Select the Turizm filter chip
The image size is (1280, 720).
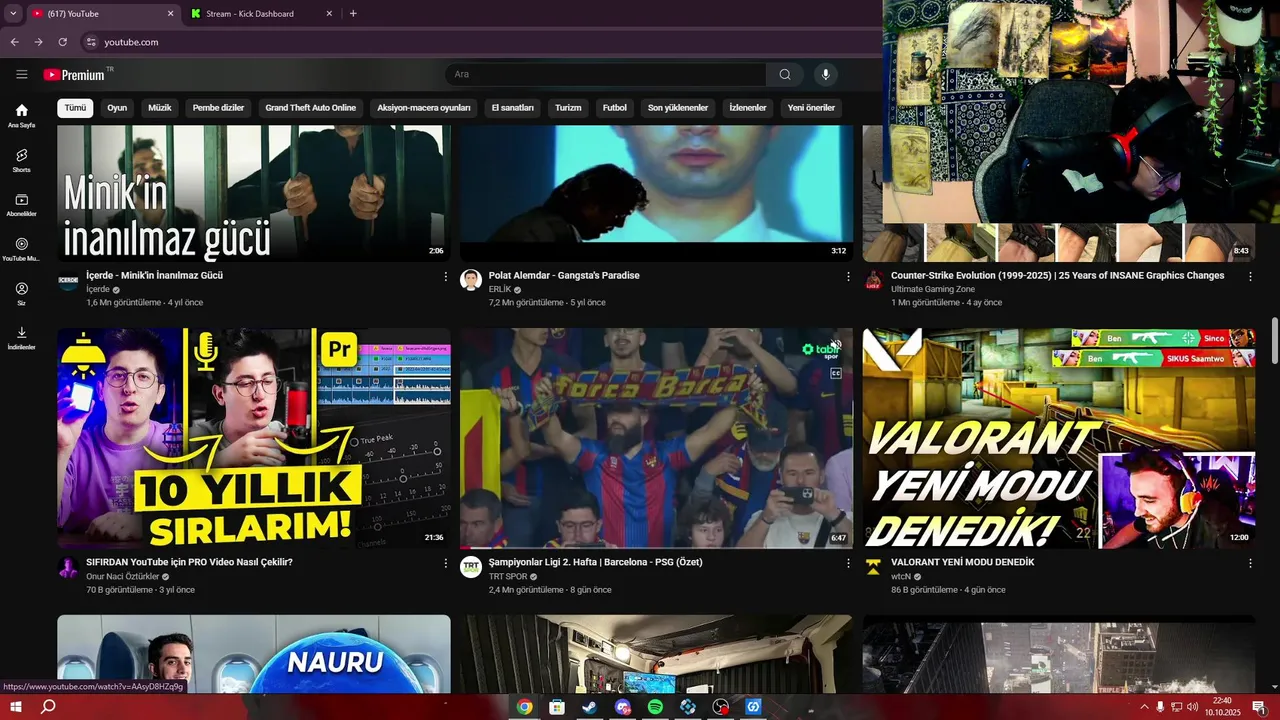(568, 108)
